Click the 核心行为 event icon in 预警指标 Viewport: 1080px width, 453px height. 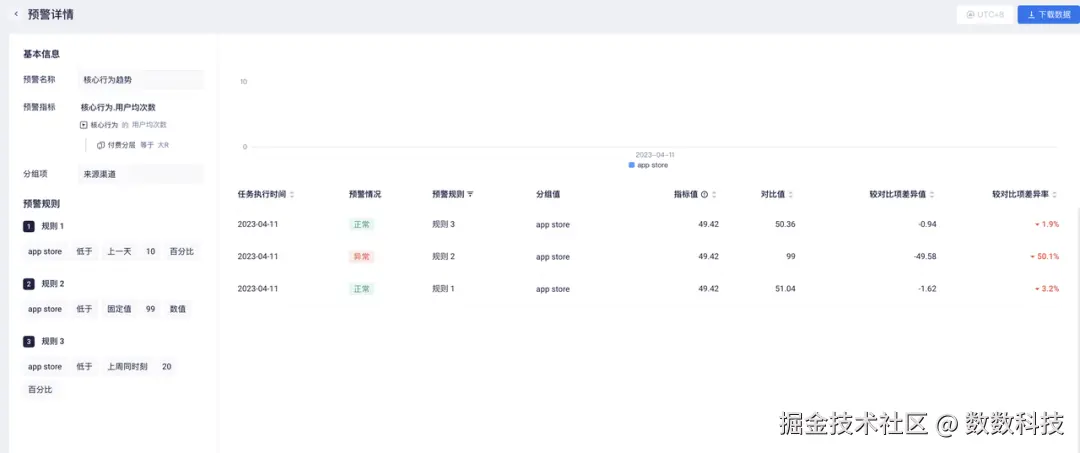pos(84,125)
